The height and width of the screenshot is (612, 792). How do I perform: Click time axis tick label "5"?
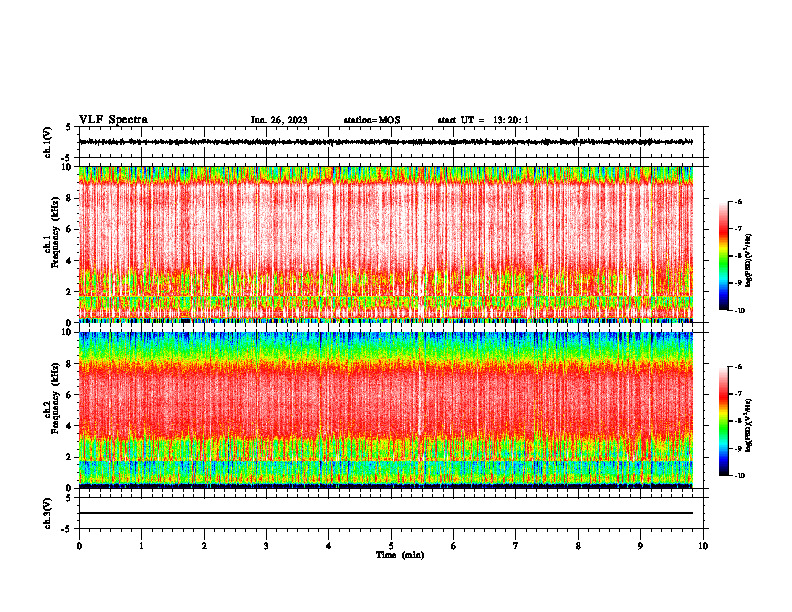[x=391, y=546]
